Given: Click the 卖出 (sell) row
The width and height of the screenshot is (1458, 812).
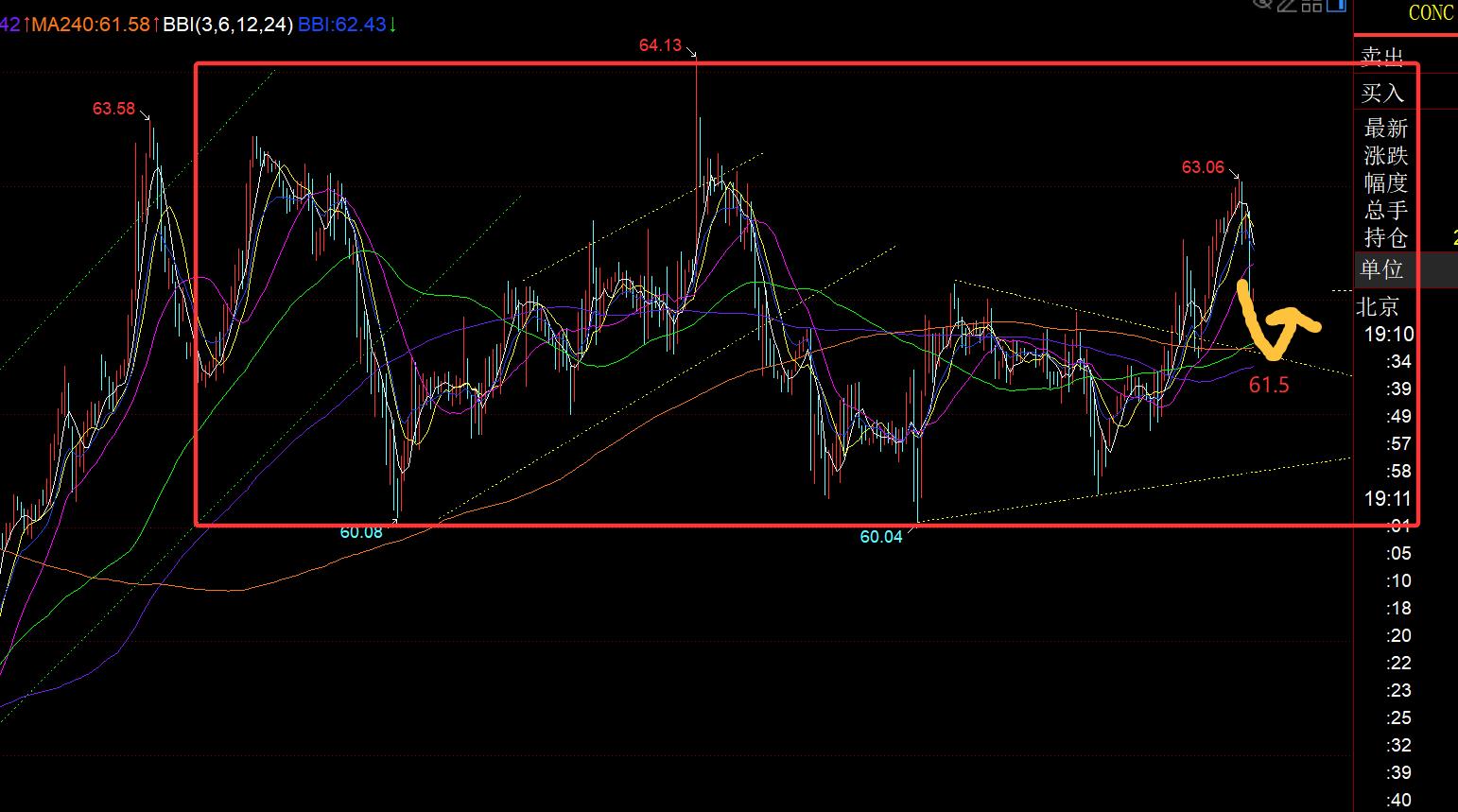Looking at the screenshot, I should 1382,58.
